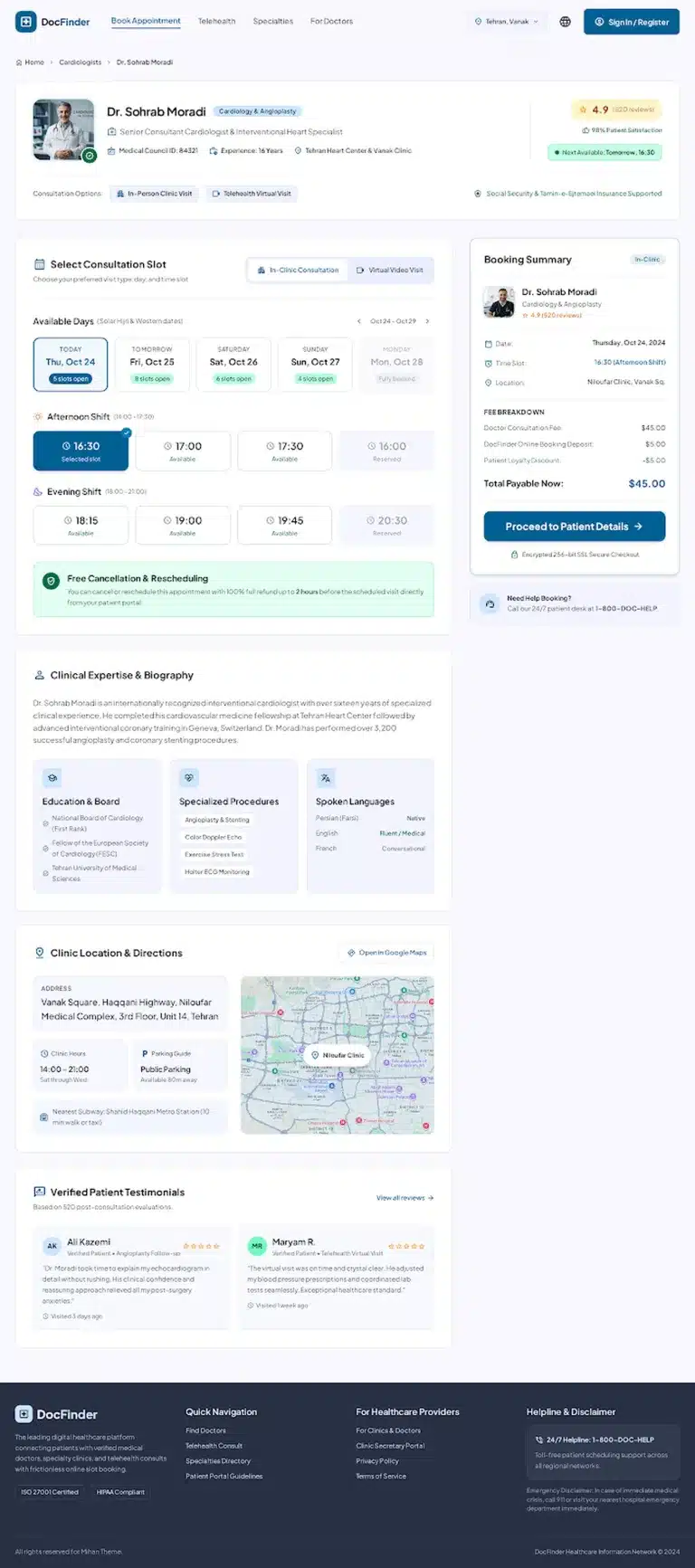Click the Education & Board graduation icon

click(52, 778)
